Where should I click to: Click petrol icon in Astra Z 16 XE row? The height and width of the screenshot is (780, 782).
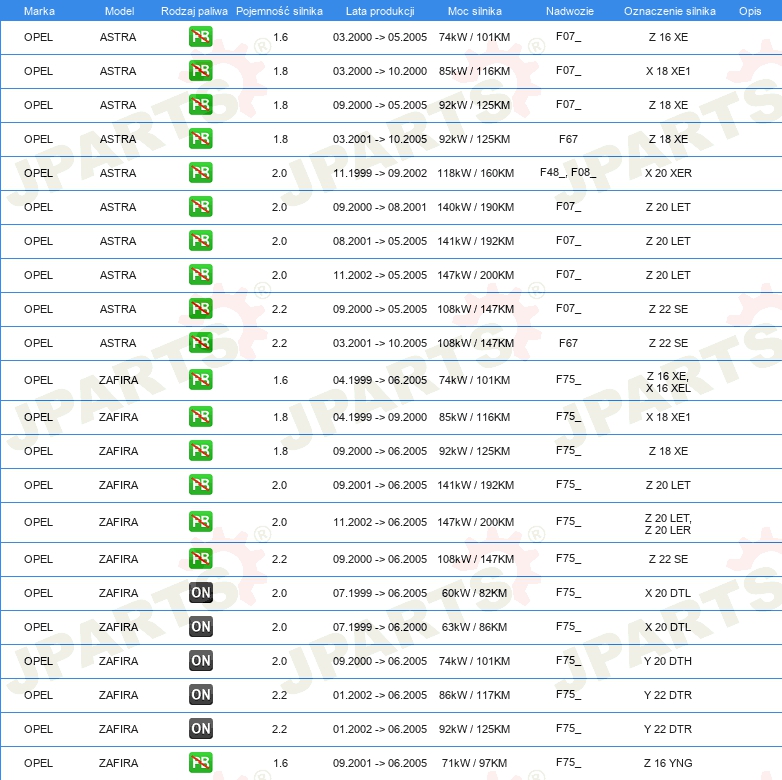point(200,37)
